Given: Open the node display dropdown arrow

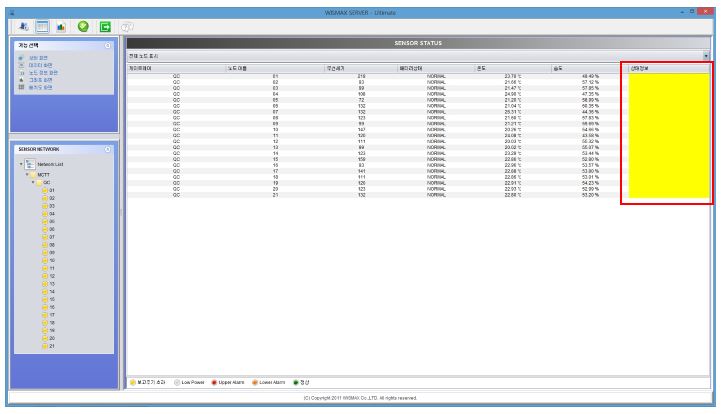Looking at the screenshot, I should [x=706, y=56].
